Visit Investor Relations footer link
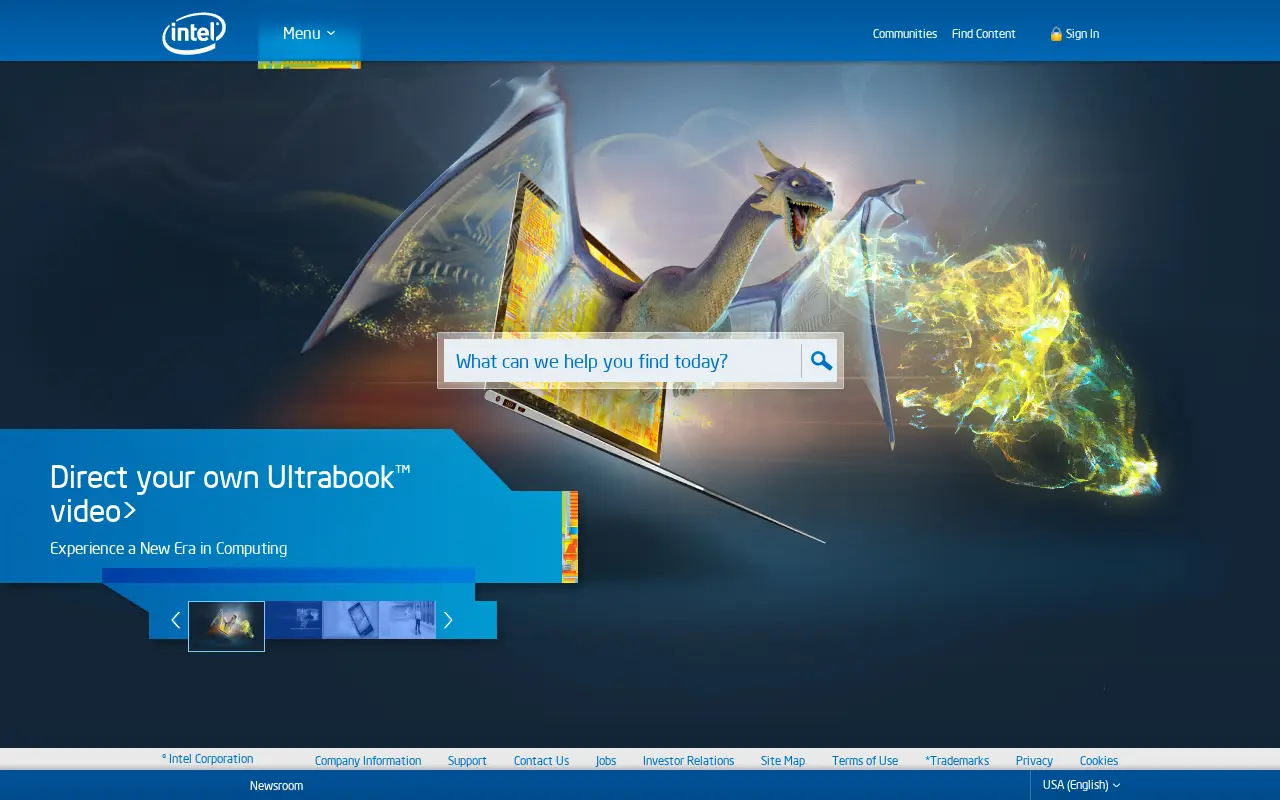The image size is (1280, 800). coord(688,761)
